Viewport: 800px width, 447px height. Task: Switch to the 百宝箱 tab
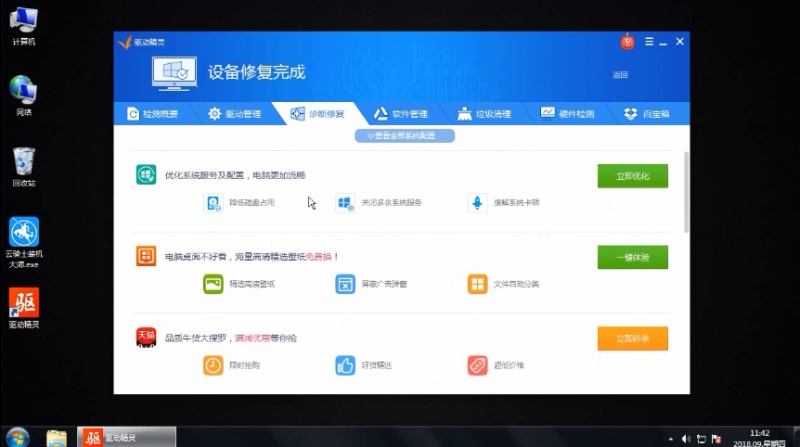646,114
